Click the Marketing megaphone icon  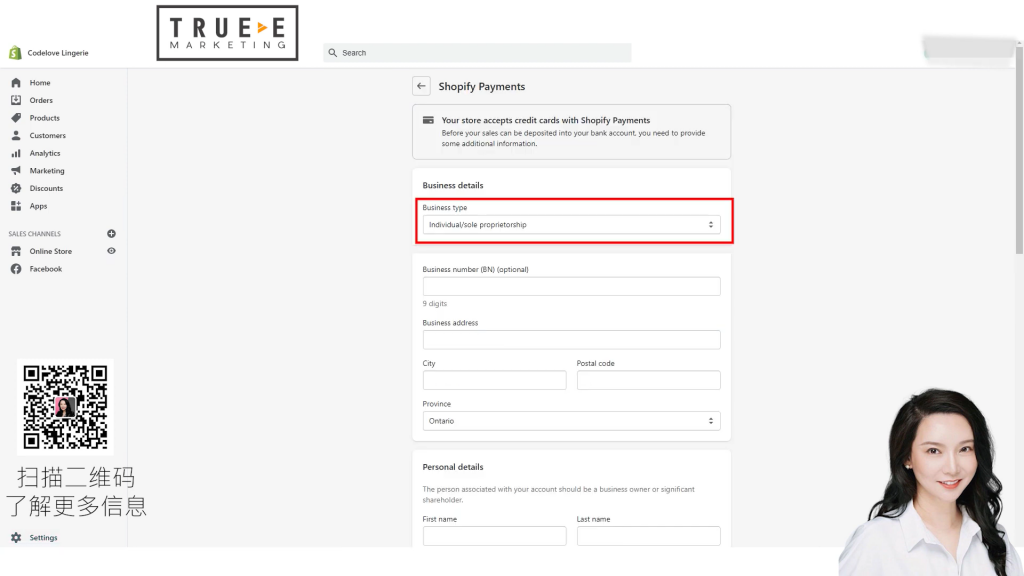pos(16,170)
